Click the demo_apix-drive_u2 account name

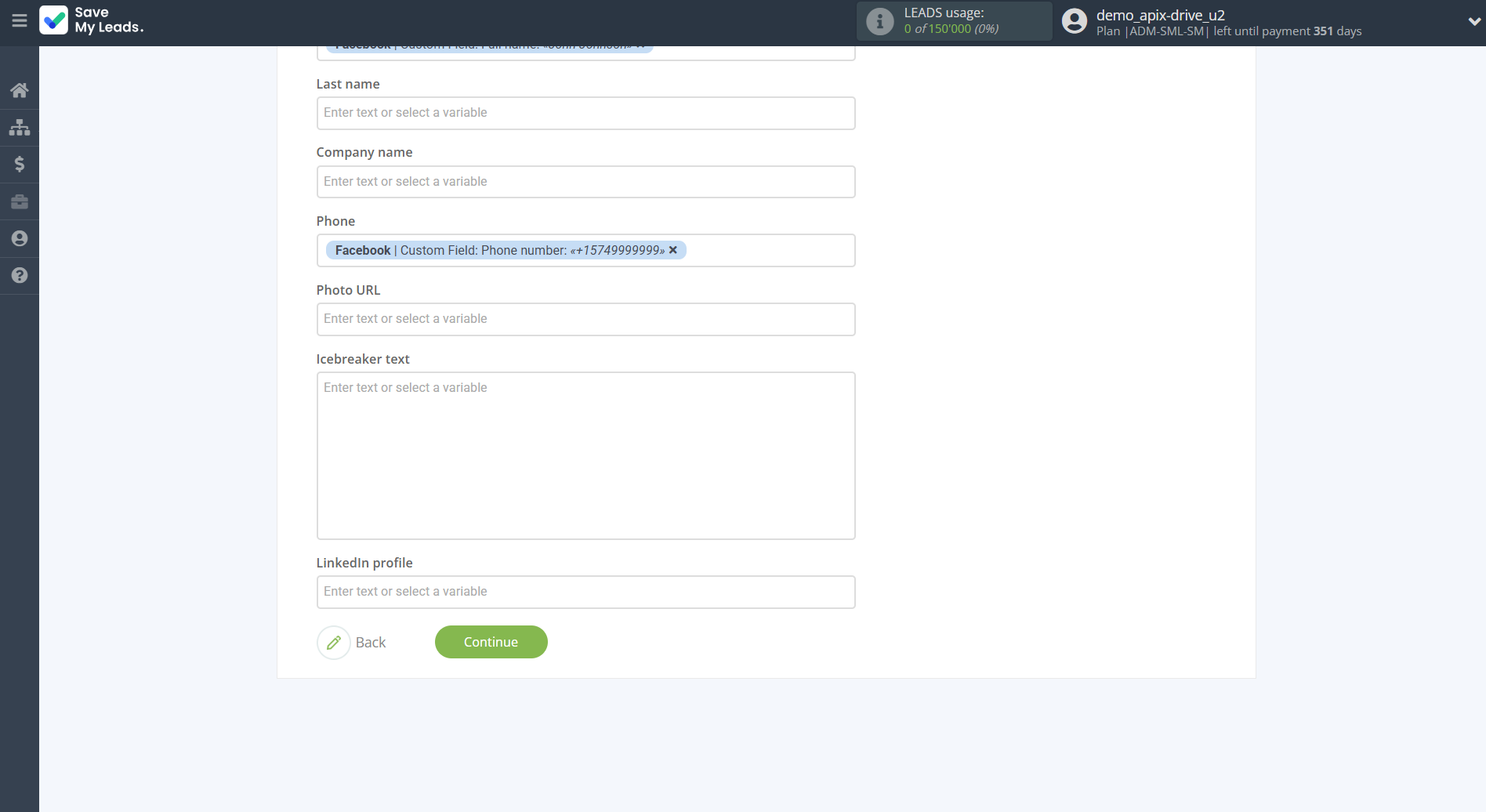pyautogui.click(x=1160, y=15)
